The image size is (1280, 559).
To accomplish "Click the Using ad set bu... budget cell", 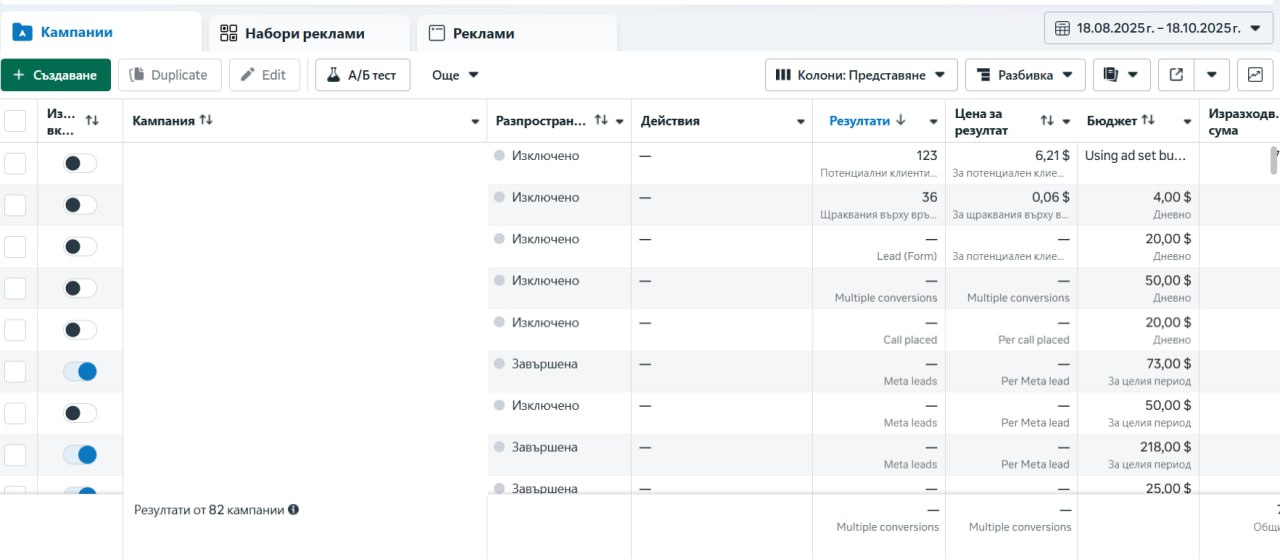I will coord(1136,156).
